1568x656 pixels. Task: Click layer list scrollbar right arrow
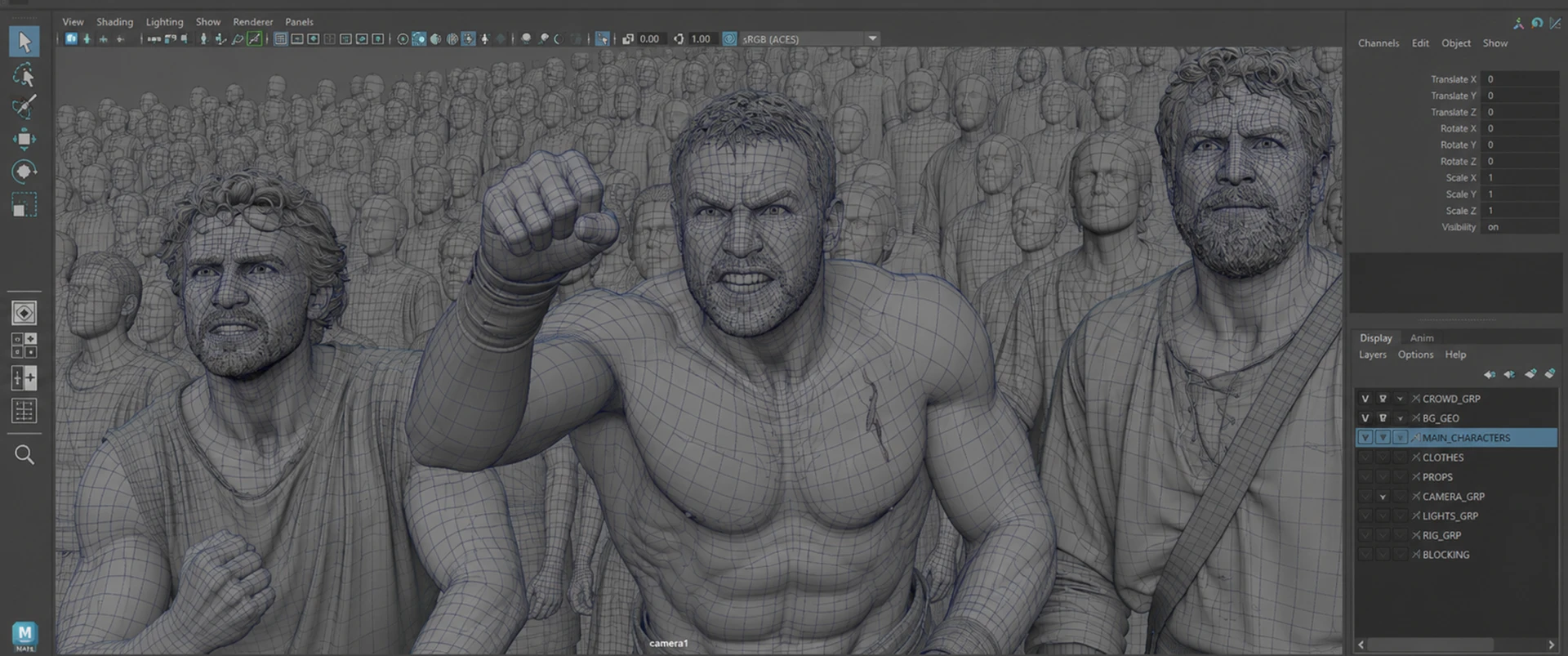tap(1551, 645)
